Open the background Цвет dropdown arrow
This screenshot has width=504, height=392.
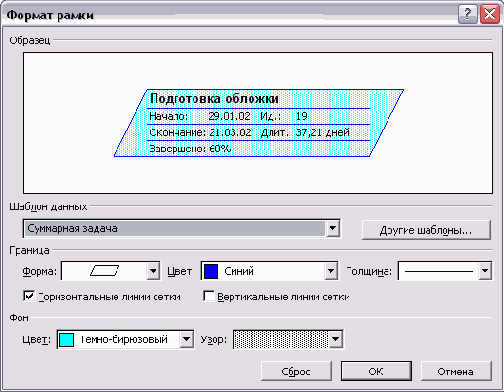[187, 340]
